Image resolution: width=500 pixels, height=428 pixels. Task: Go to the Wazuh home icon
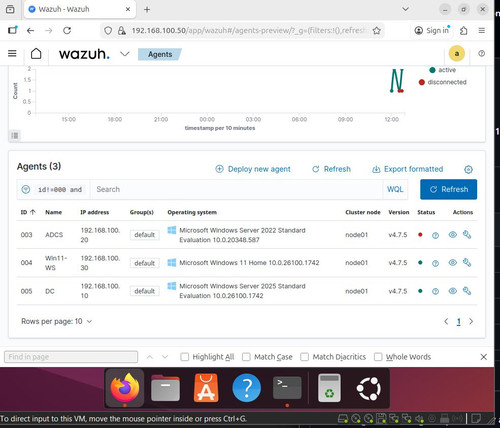36,54
